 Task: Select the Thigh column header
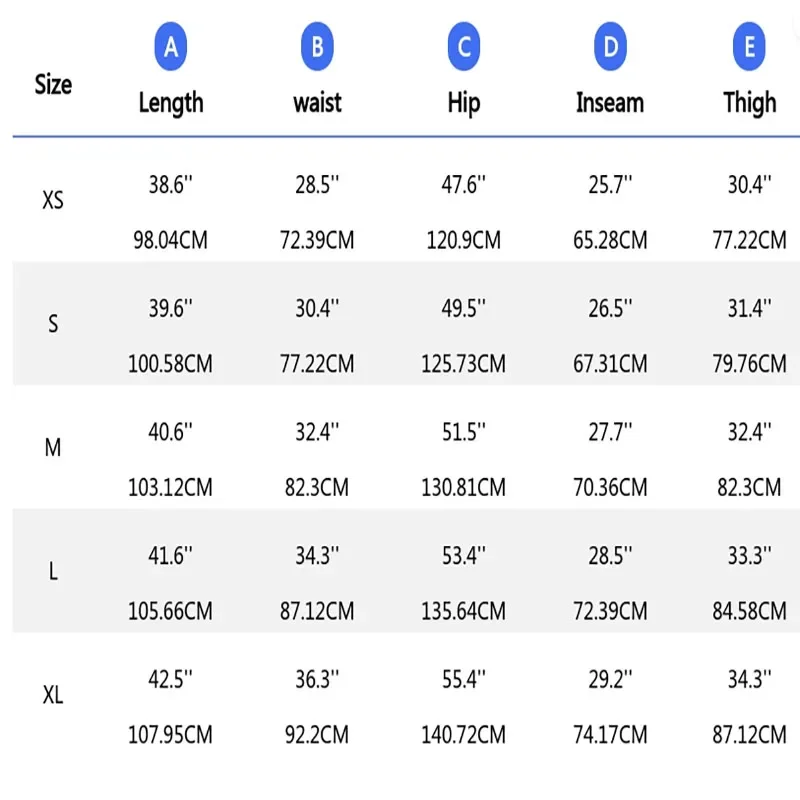click(750, 103)
